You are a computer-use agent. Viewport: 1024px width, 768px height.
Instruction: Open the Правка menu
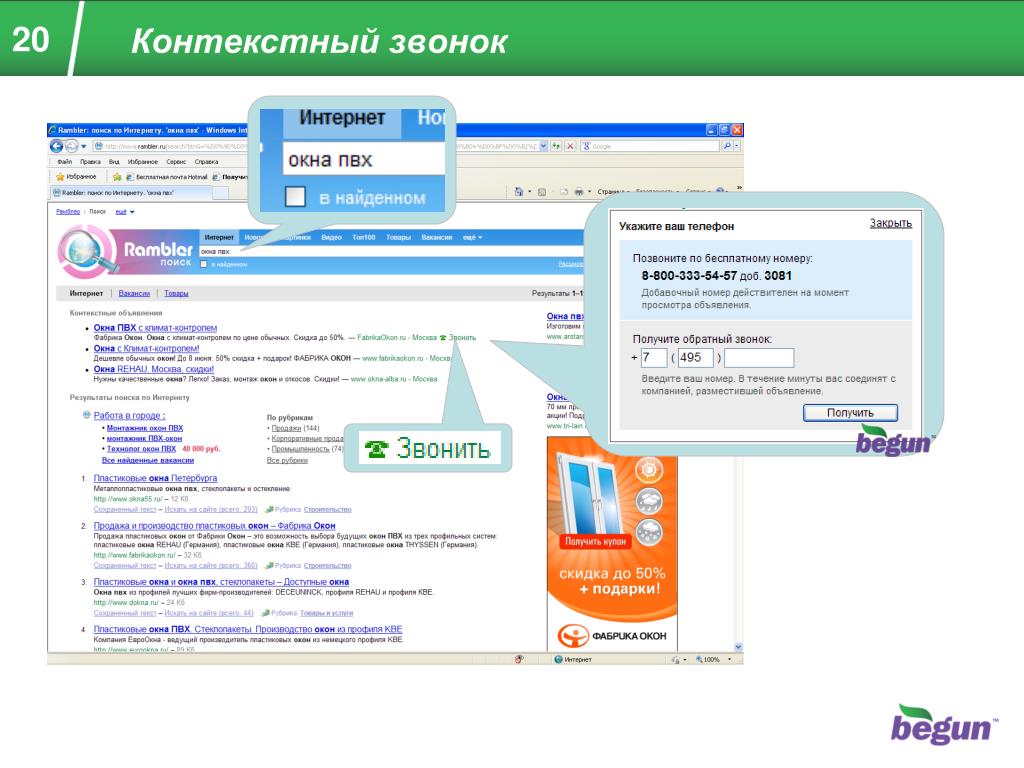[x=90, y=161]
